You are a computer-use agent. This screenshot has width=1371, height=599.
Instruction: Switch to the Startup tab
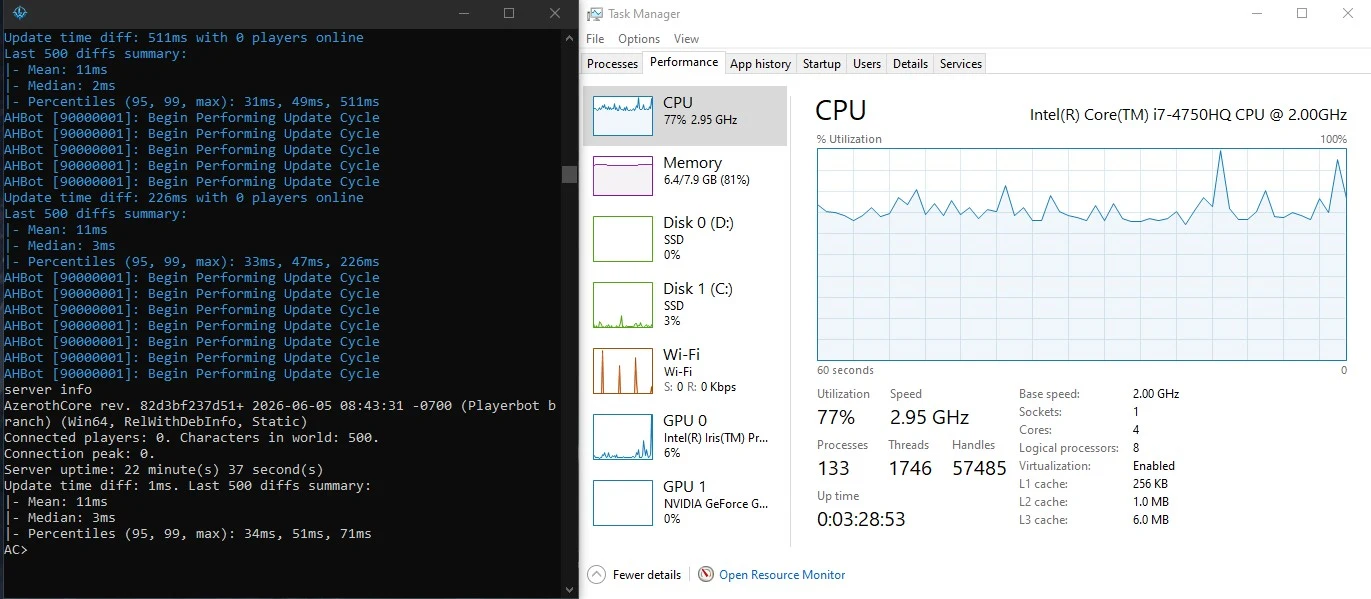pos(822,64)
